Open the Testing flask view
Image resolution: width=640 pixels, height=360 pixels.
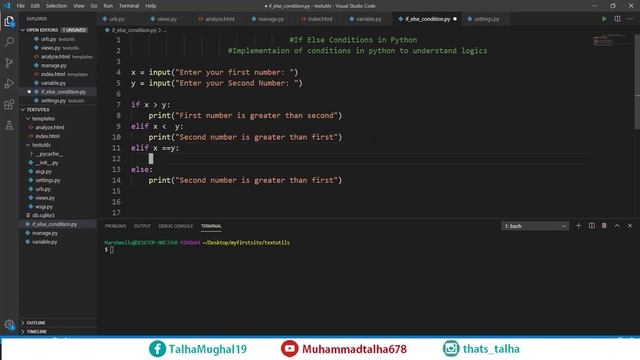tap(9, 125)
